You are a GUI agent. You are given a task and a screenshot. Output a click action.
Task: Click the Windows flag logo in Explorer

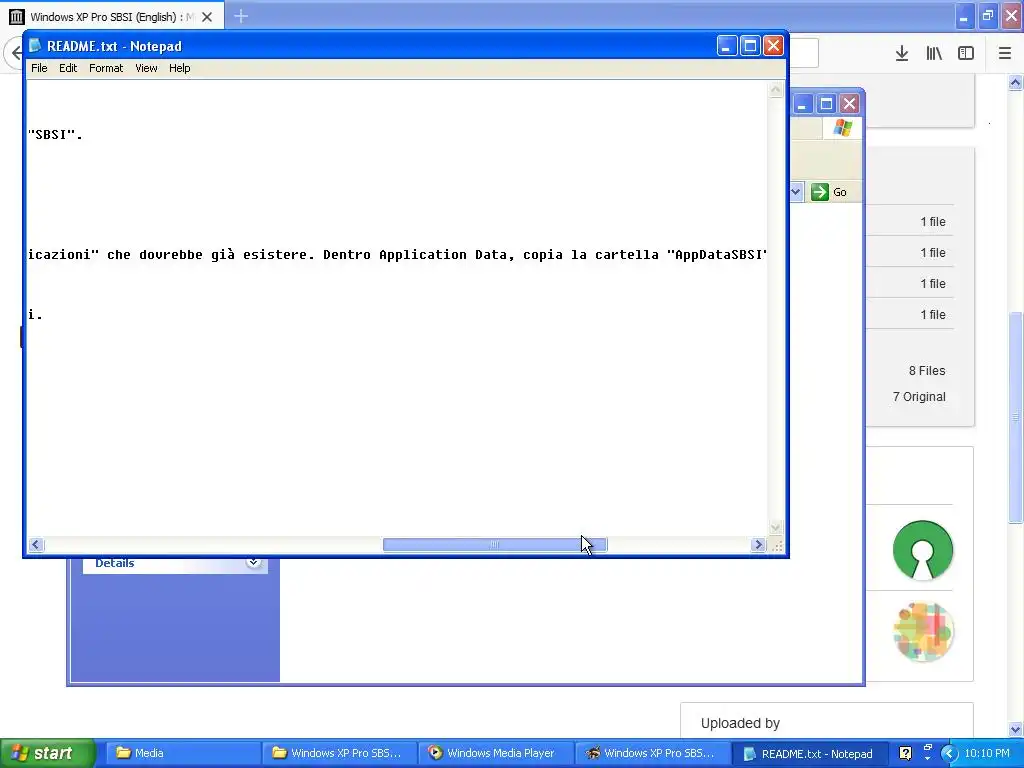coord(842,127)
